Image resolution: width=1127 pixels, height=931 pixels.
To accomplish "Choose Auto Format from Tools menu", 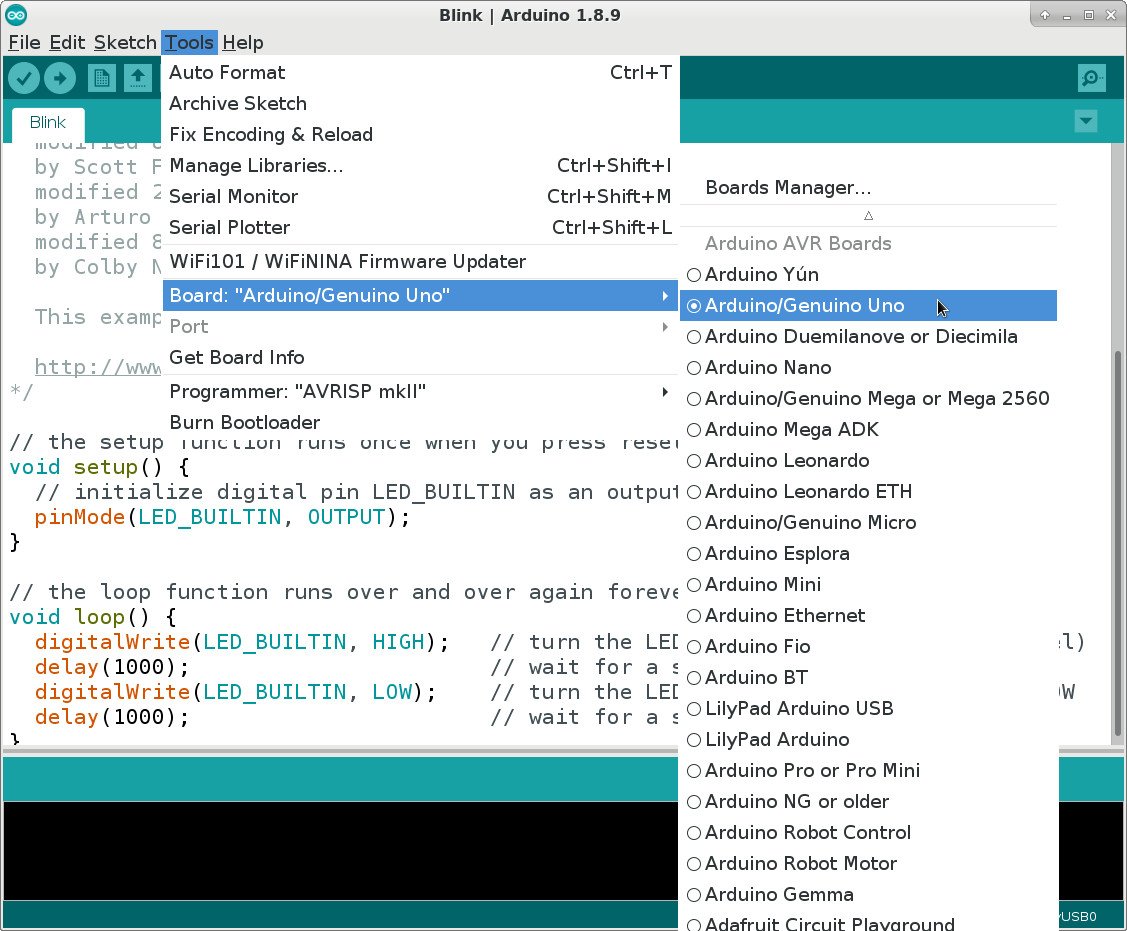I will pos(420,73).
